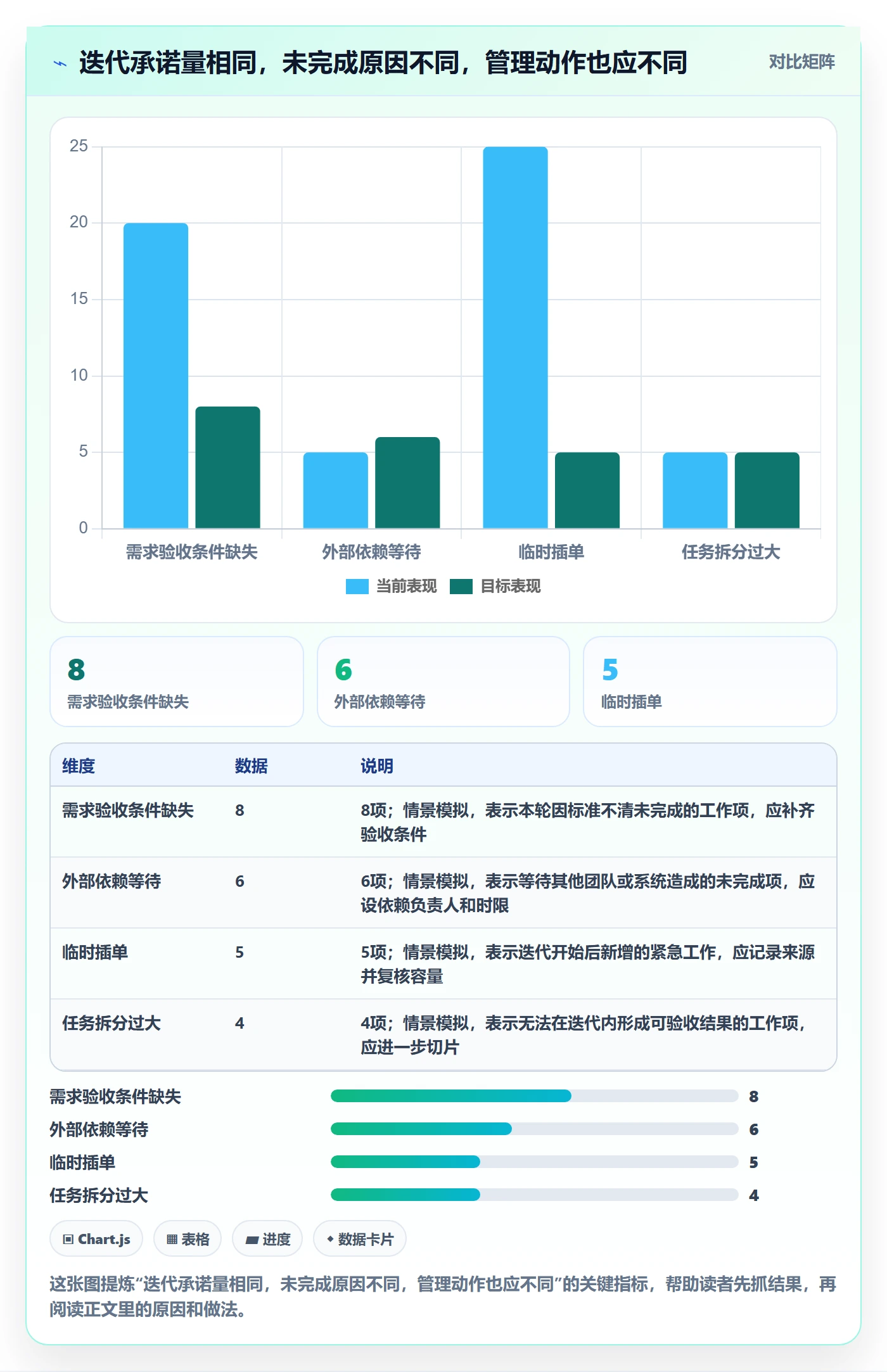The height and width of the screenshot is (1372, 887).
Task: Select the 目标表现 bar for 任务拆分过大
Action: click(767, 490)
